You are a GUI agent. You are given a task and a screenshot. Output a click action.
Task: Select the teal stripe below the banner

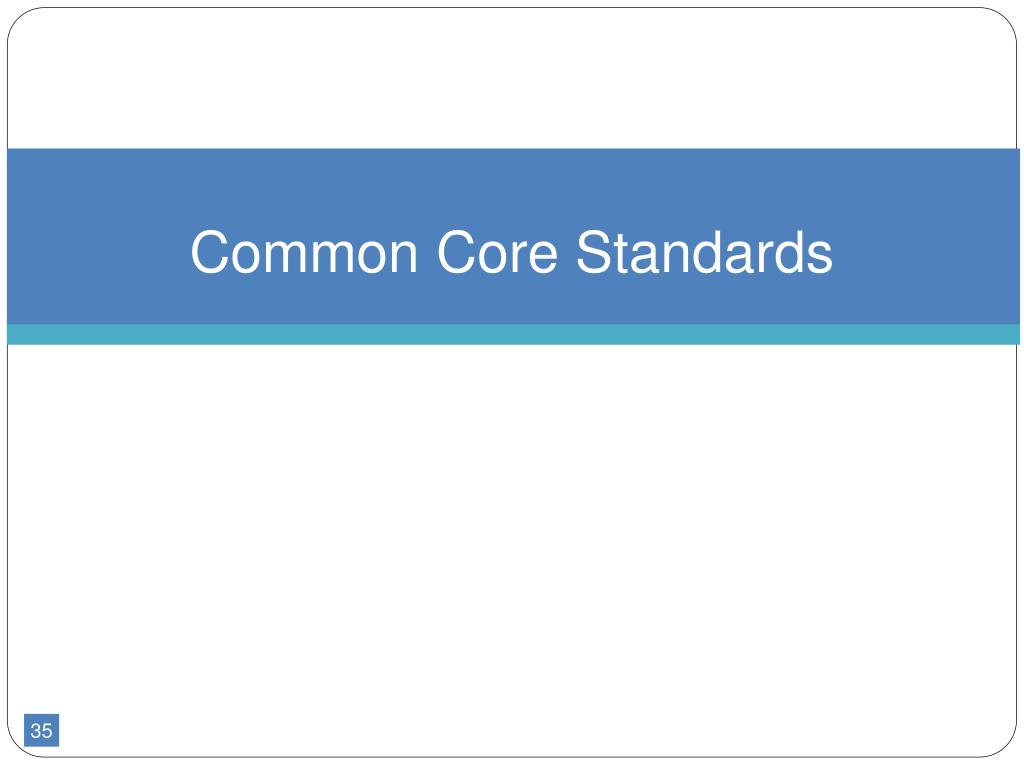(x=513, y=334)
